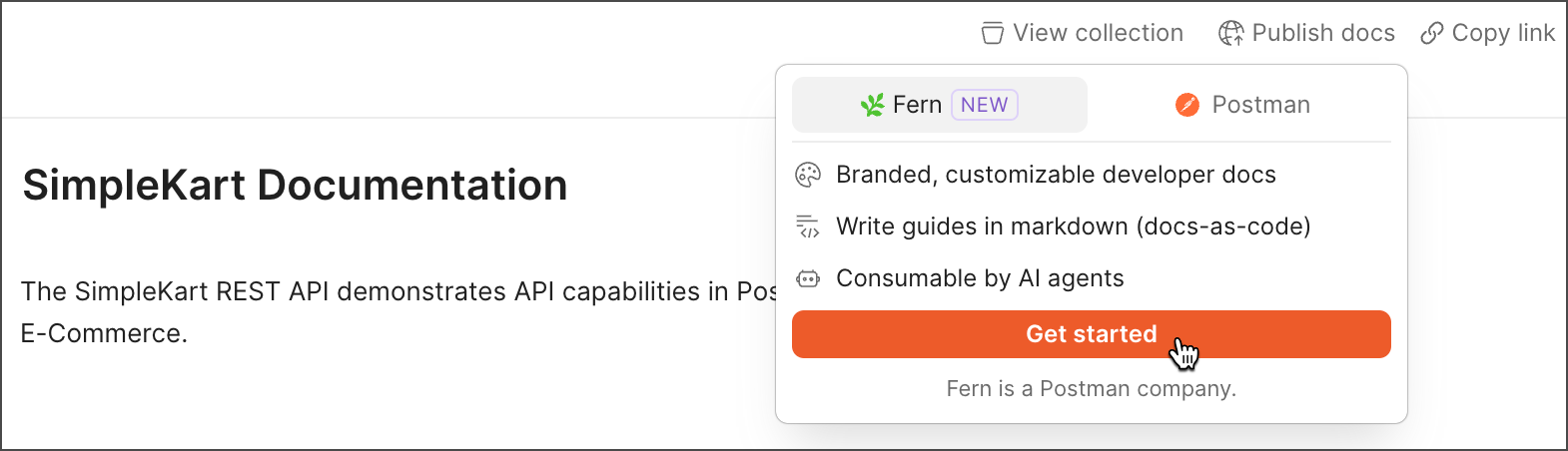Click the markdown code icon
The width and height of the screenshot is (1568, 451).
[807, 226]
